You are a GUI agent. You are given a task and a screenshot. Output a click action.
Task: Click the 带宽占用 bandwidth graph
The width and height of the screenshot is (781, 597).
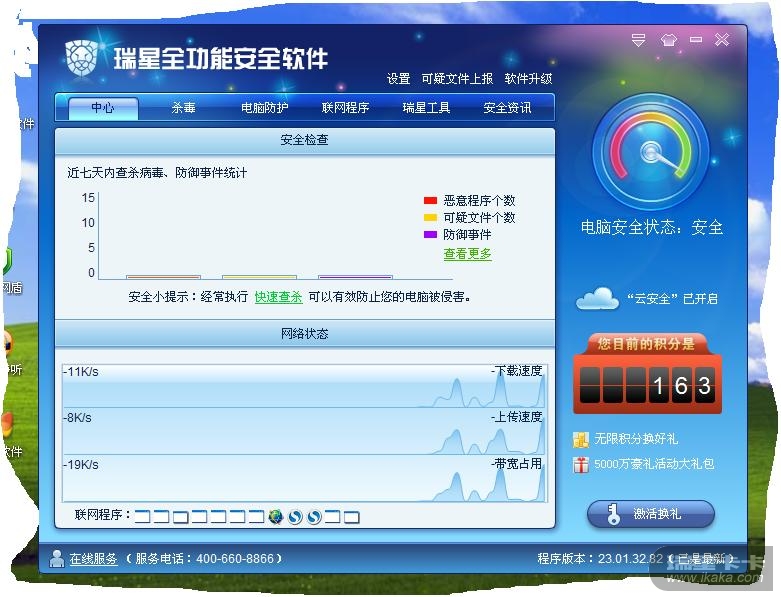[x=304, y=479]
